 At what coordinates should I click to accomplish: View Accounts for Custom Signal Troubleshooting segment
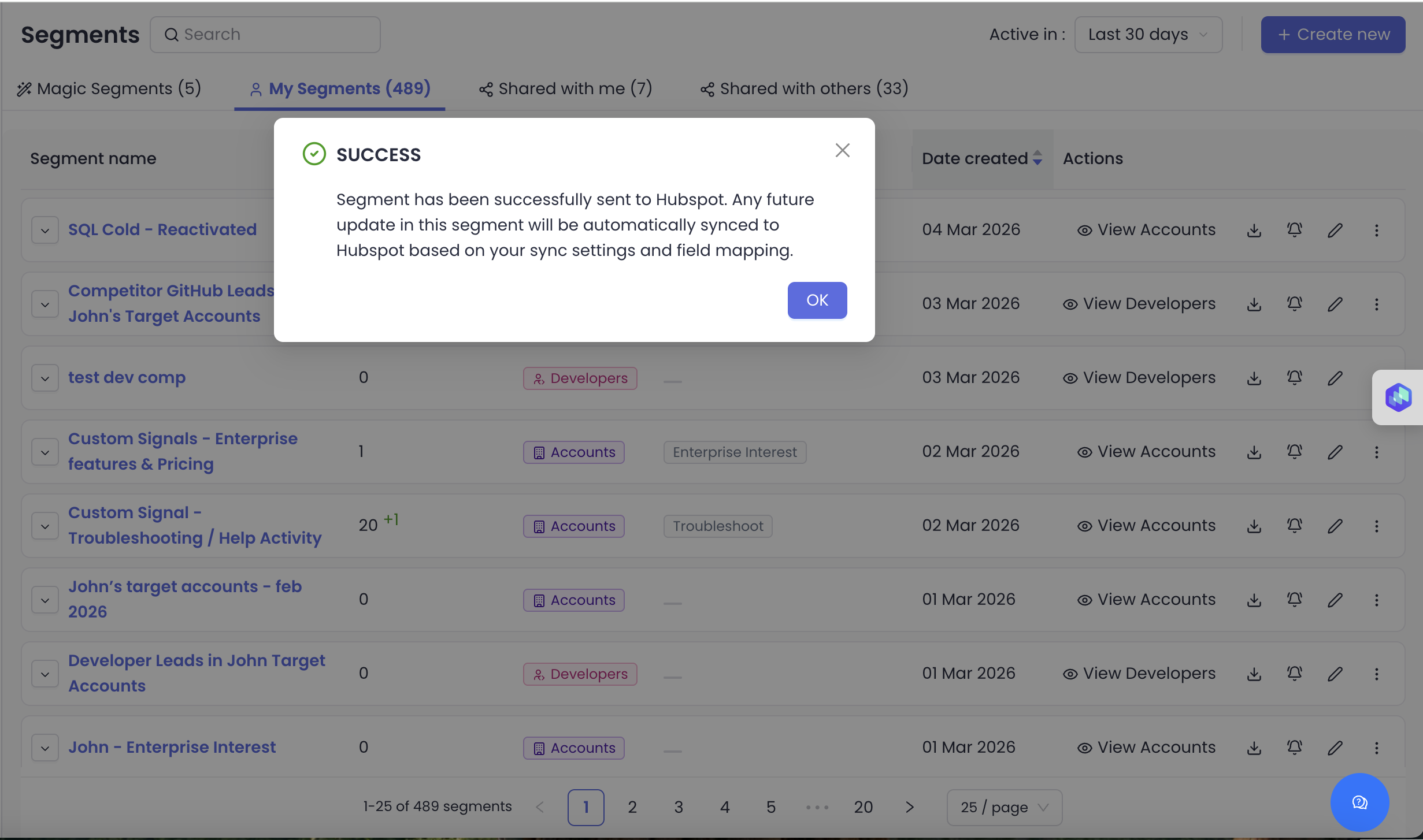coord(1146,526)
